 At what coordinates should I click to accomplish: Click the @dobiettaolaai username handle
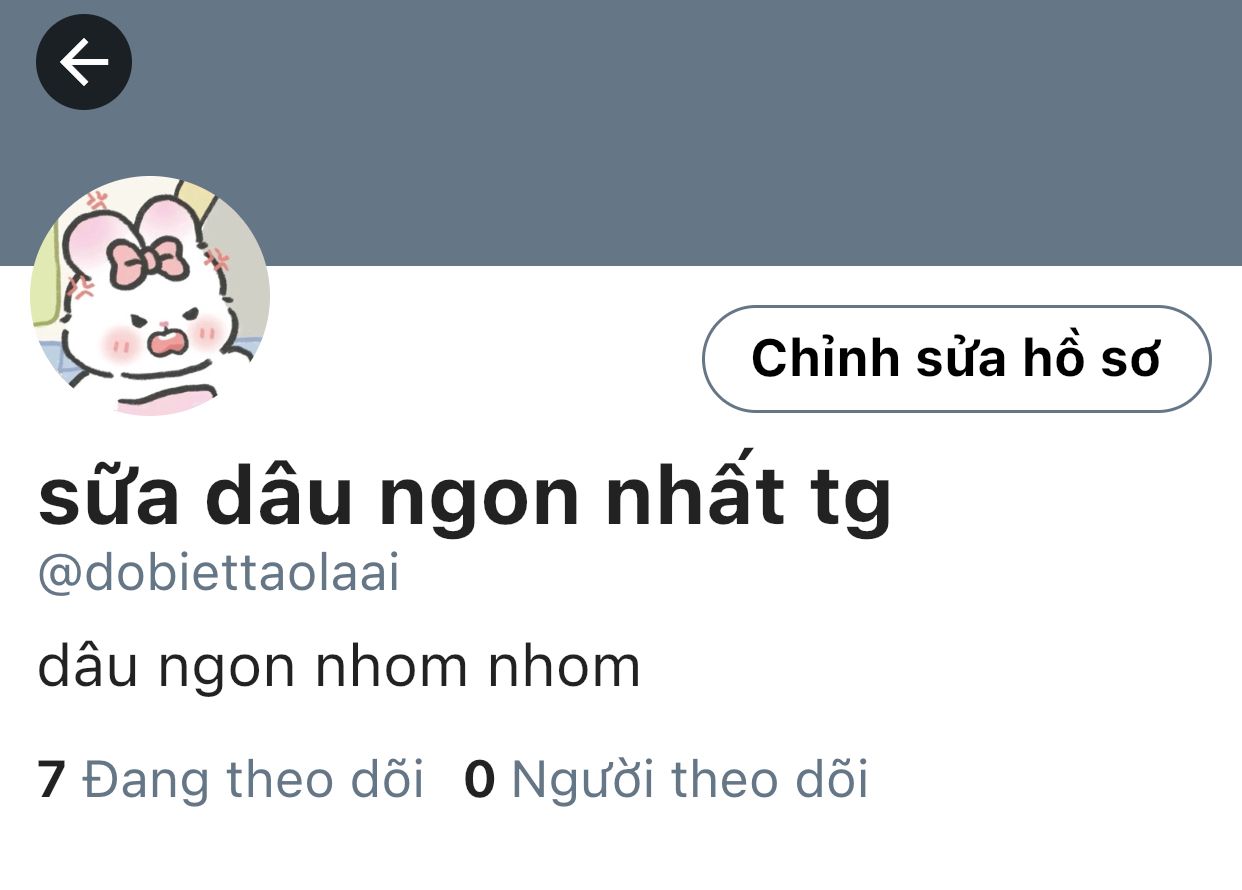tap(218, 576)
